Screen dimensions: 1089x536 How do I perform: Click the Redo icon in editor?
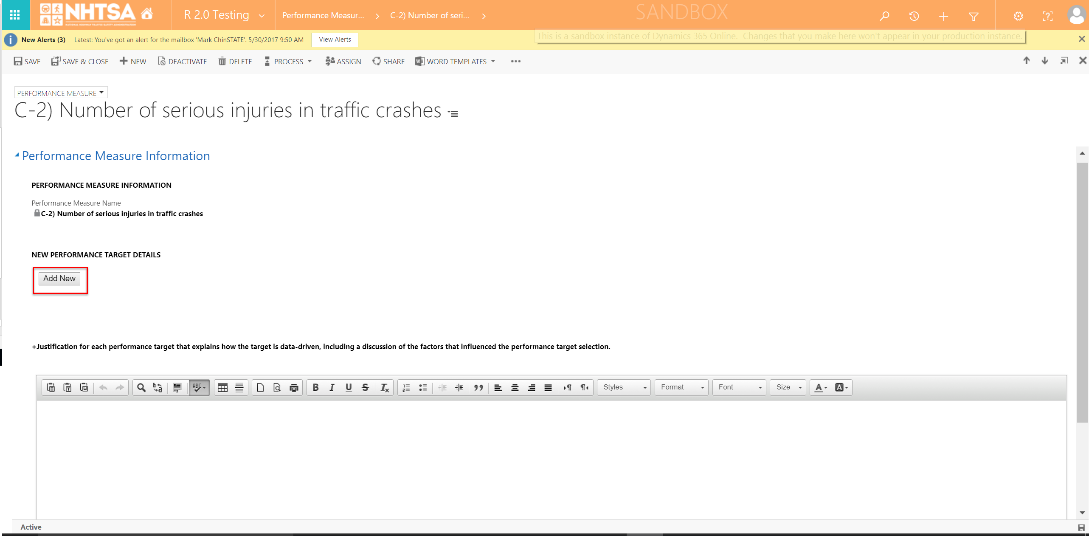pyautogui.click(x=119, y=387)
